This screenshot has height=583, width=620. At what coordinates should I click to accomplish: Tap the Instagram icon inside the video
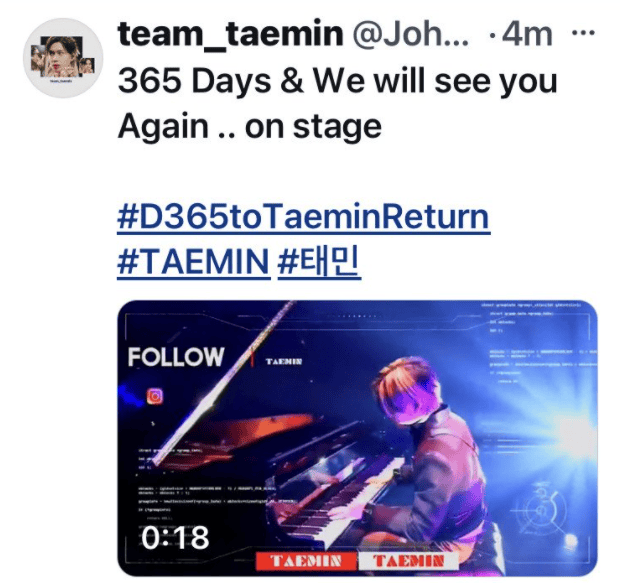point(155,396)
